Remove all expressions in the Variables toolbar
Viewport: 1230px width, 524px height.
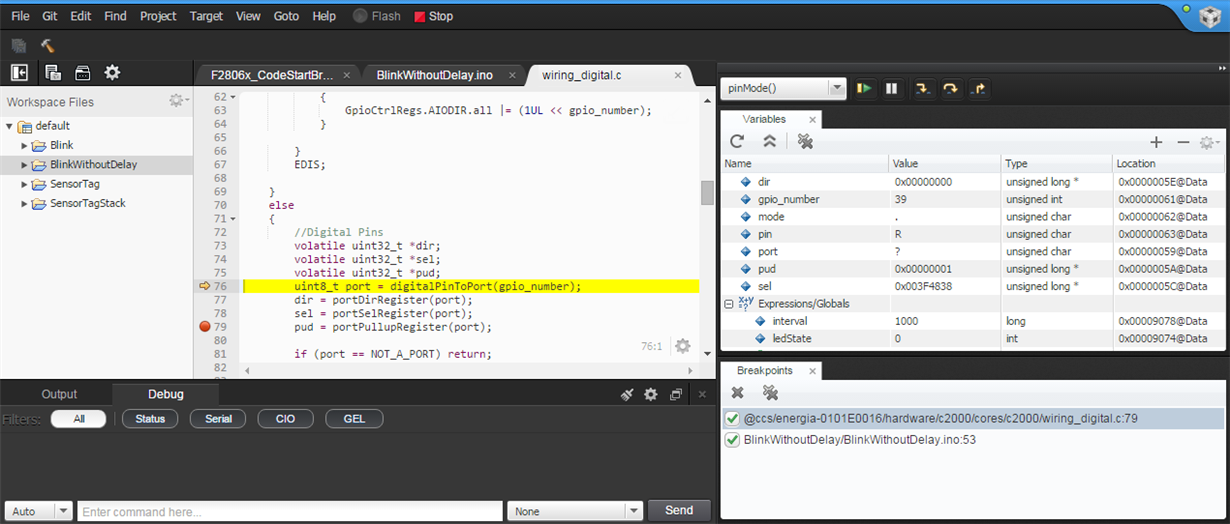(804, 142)
